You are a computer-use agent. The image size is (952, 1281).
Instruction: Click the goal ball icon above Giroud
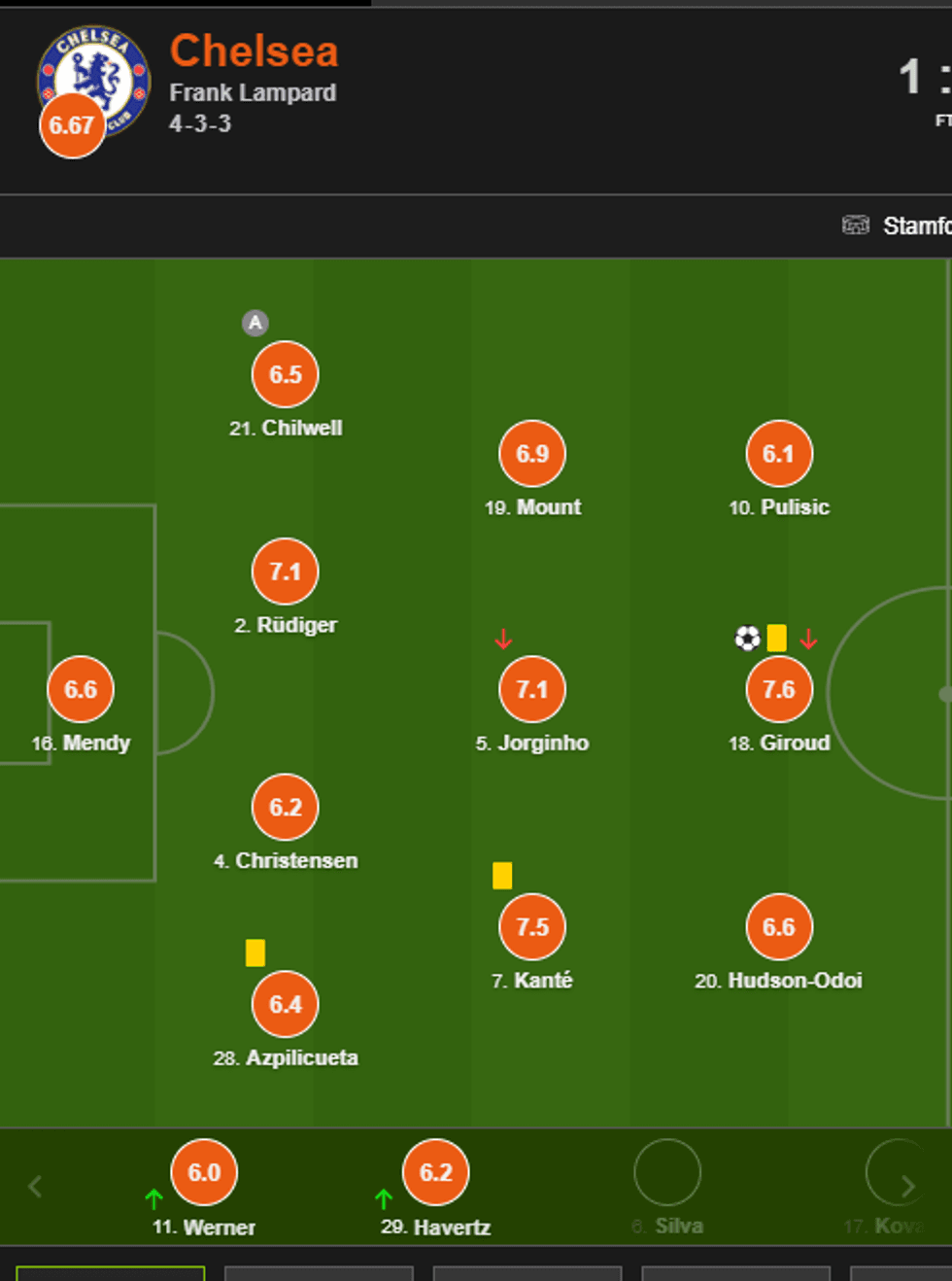point(747,638)
